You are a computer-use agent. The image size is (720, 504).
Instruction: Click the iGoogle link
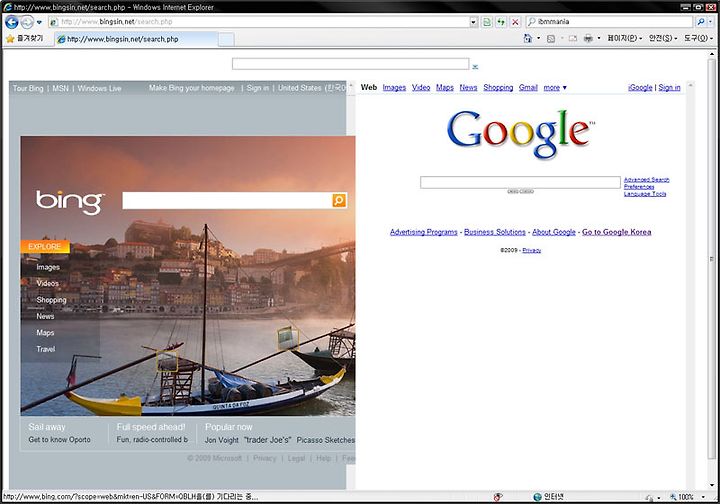(x=640, y=88)
